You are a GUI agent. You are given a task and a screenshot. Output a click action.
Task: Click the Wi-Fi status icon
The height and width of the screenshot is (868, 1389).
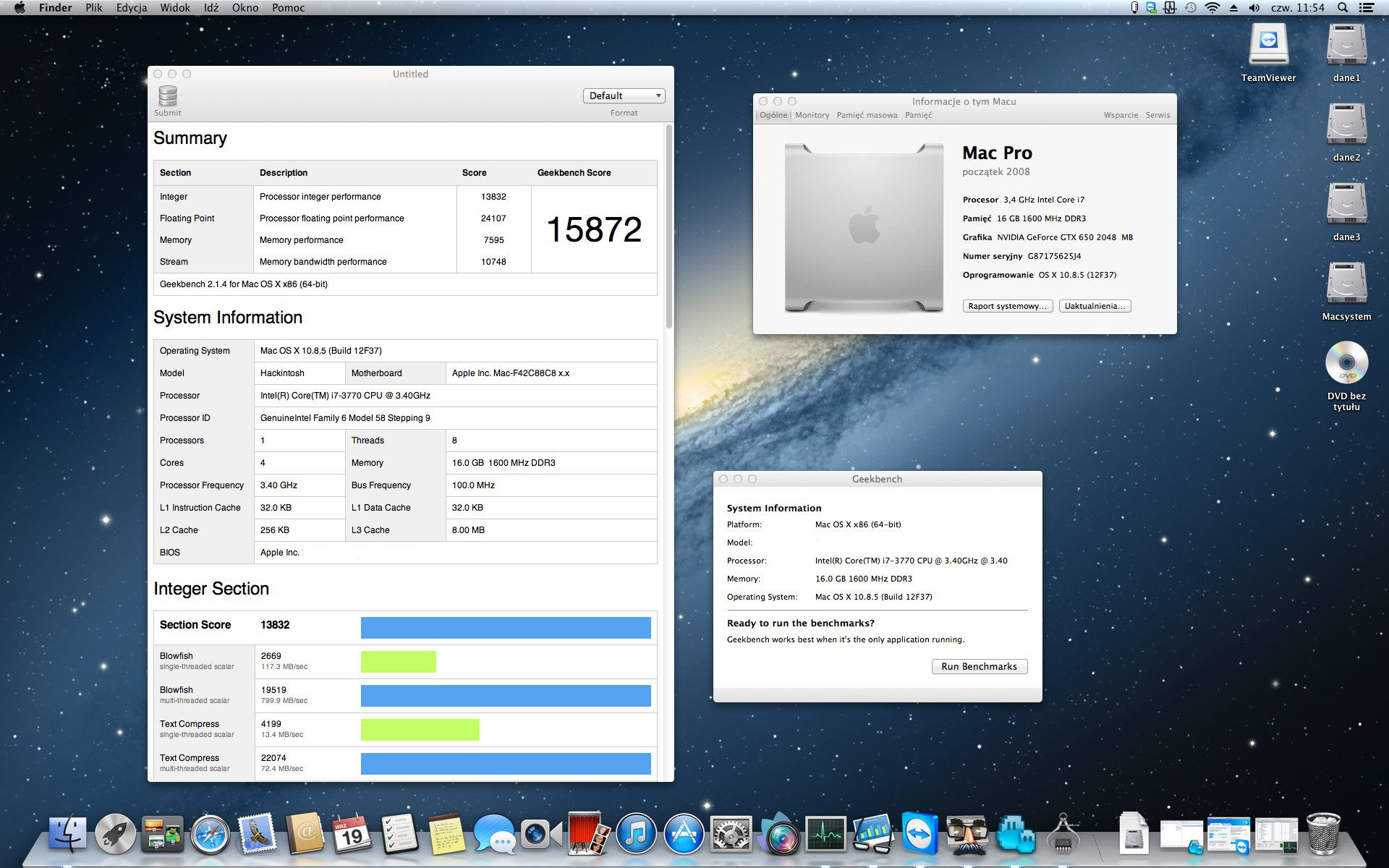point(1212,8)
